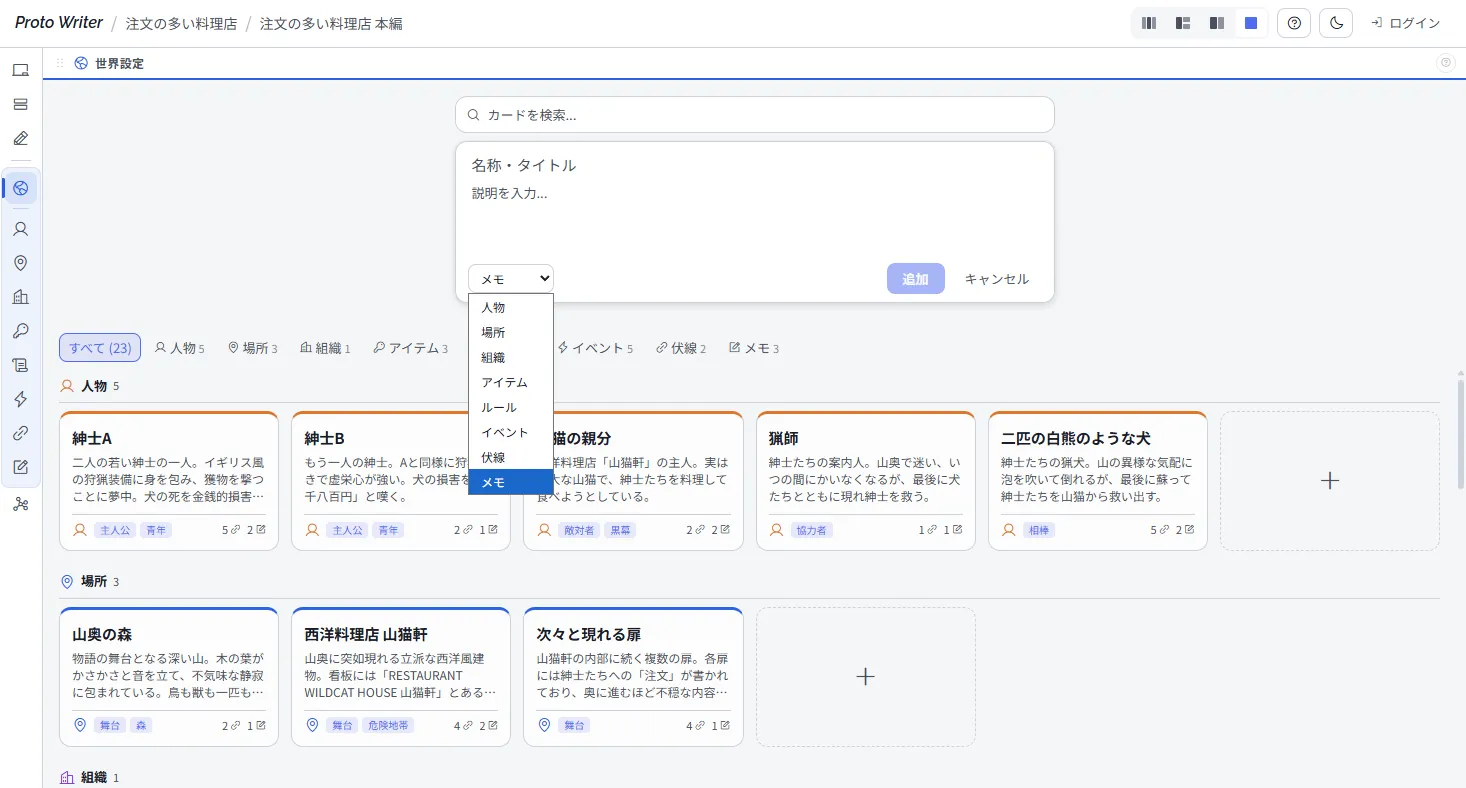Open the lightning event icon in sidebar
1466x788 pixels.
[x=21, y=399]
